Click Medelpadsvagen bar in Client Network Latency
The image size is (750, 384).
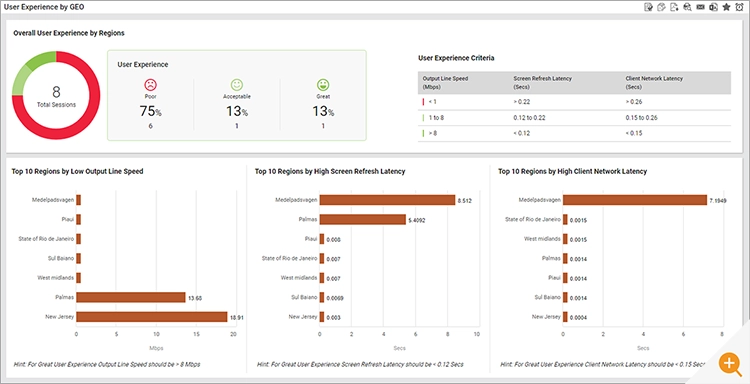coord(635,200)
